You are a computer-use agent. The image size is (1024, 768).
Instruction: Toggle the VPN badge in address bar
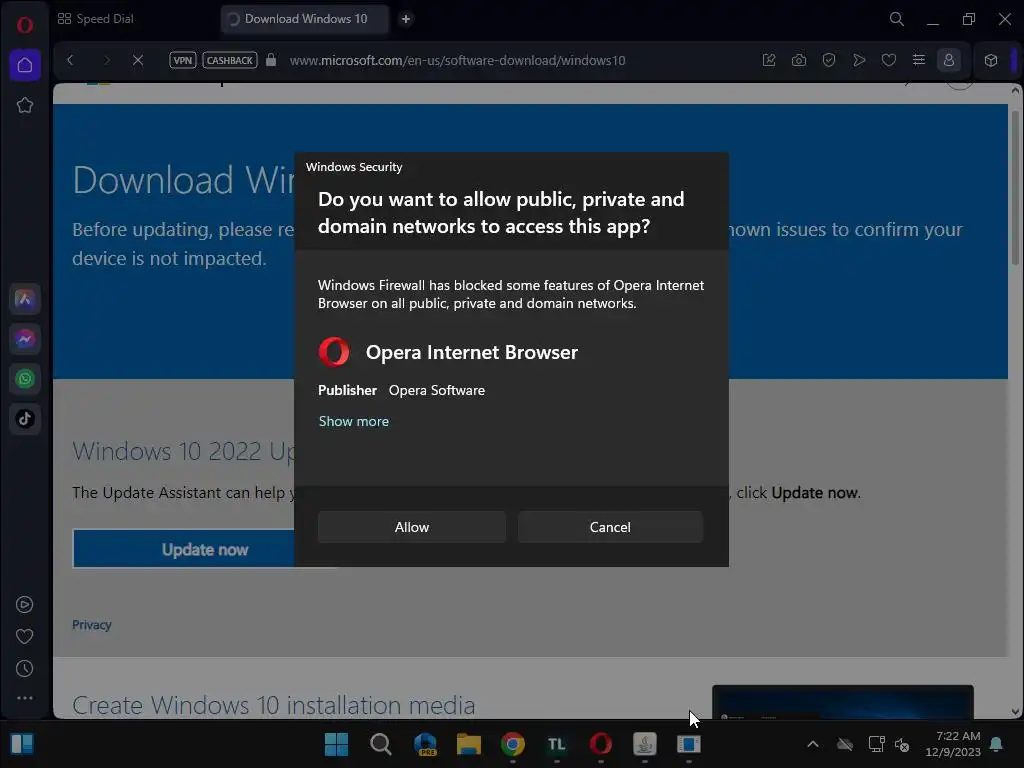coord(182,60)
